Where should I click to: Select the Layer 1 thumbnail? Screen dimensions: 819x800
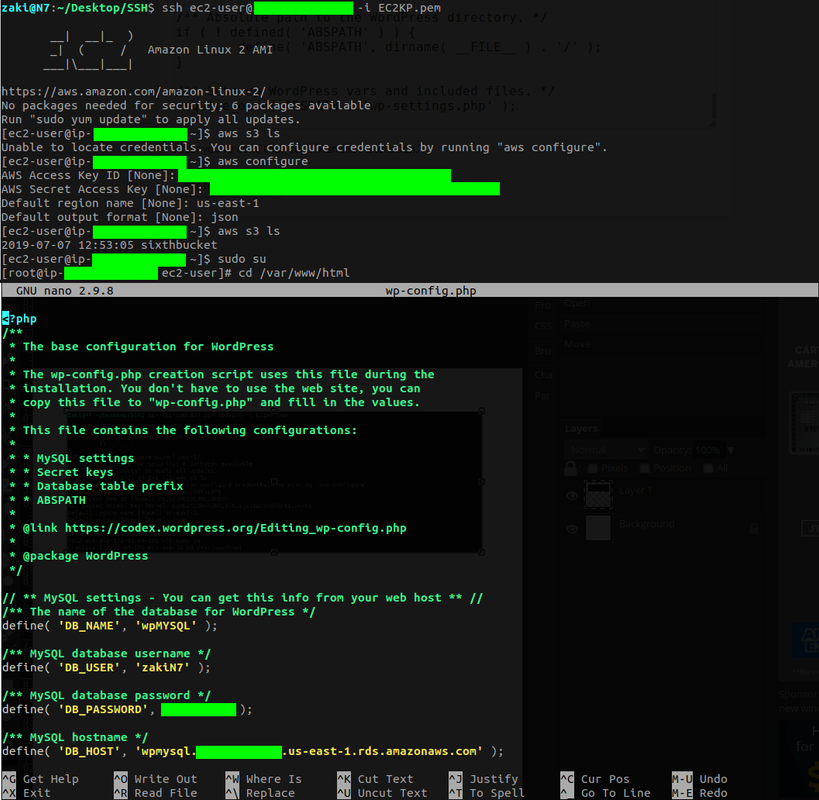point(598,495)
